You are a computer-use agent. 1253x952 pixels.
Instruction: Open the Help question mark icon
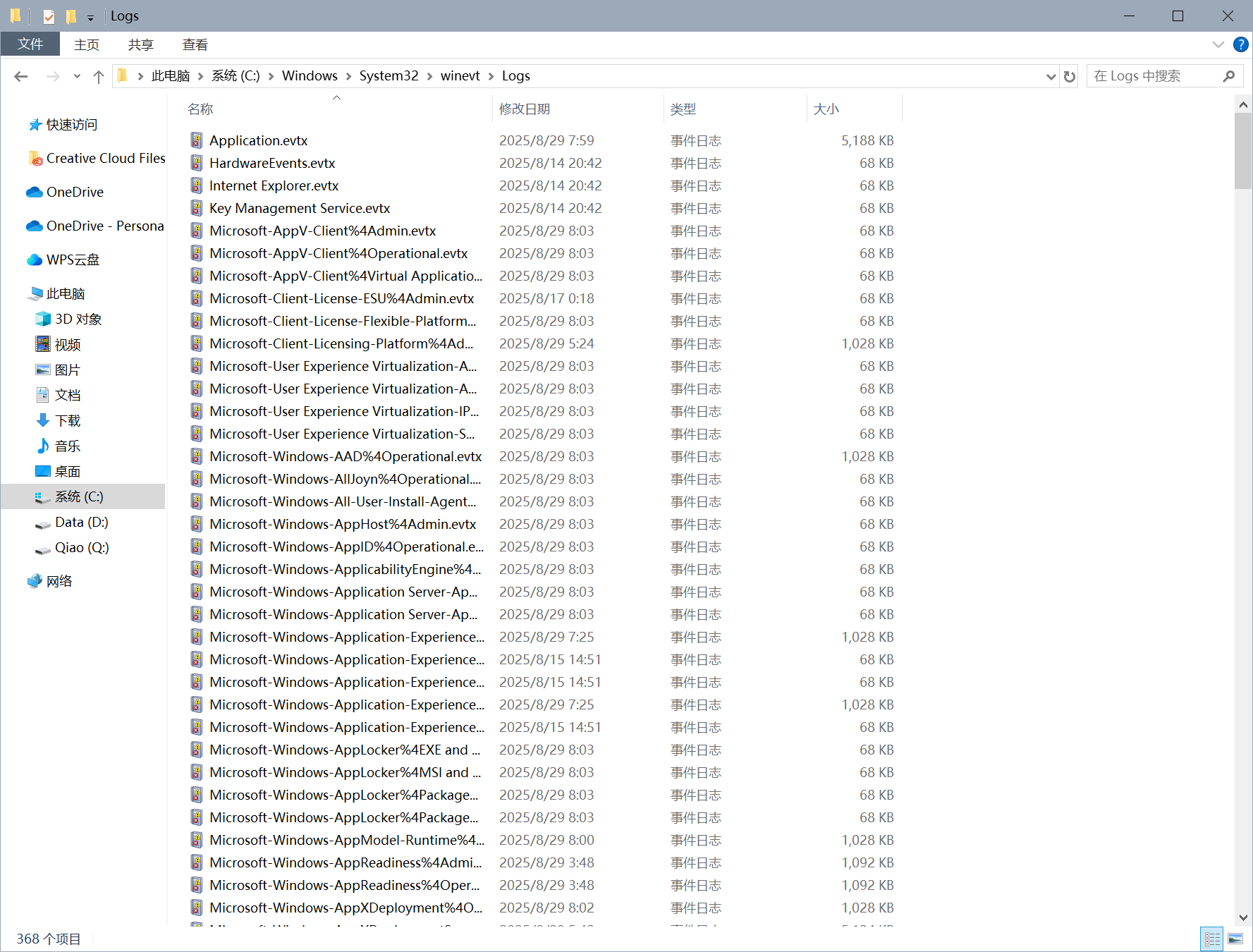point(1240,44)
